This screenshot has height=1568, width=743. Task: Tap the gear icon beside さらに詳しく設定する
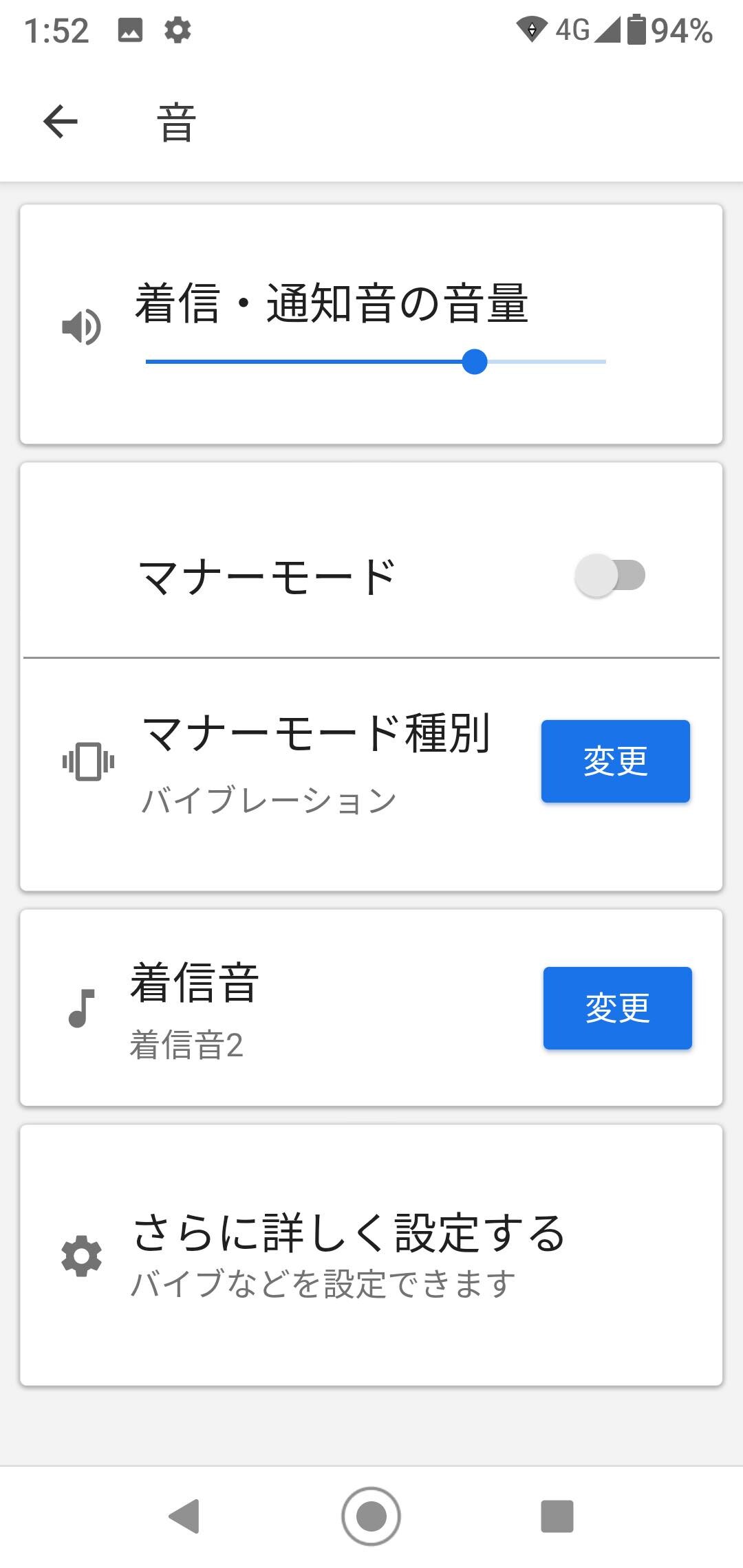click(81, 1256)
